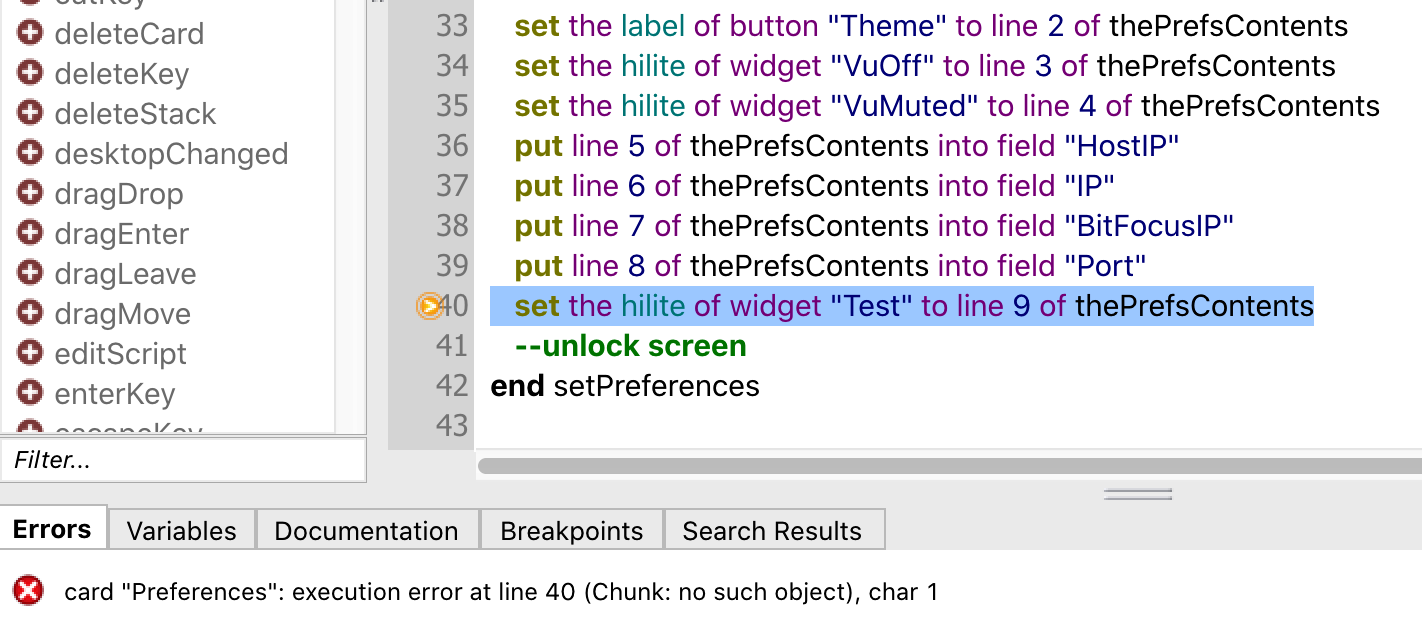Click the Filter input field

coord(183,460)
